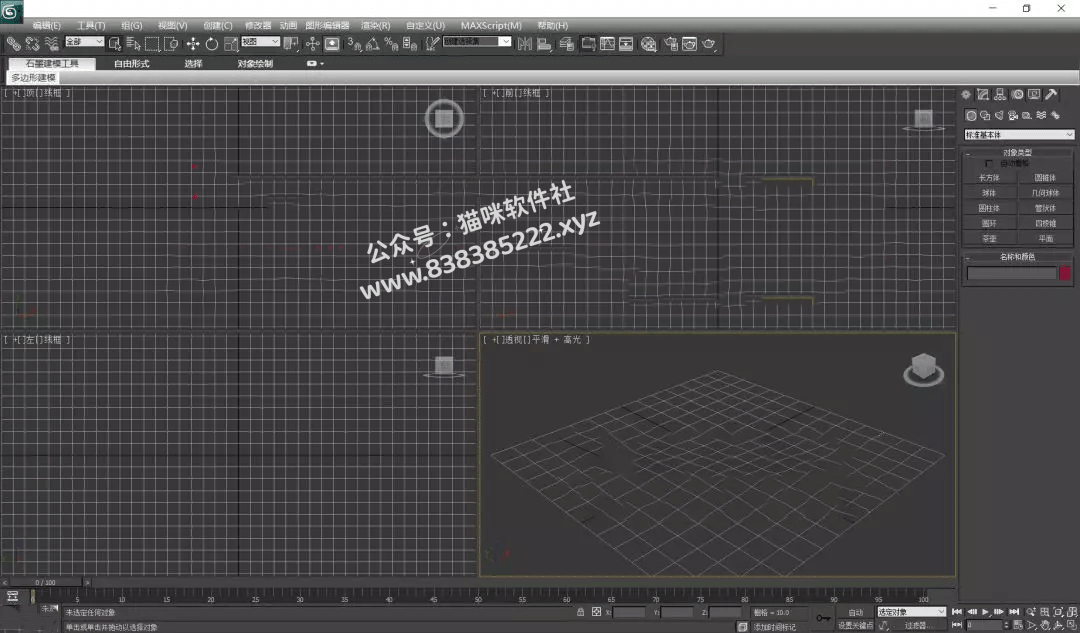Click the 长方体 box primitive button
Image resolution: width=1080 pixels, height=633 pixels.
(x=989, y=178)
